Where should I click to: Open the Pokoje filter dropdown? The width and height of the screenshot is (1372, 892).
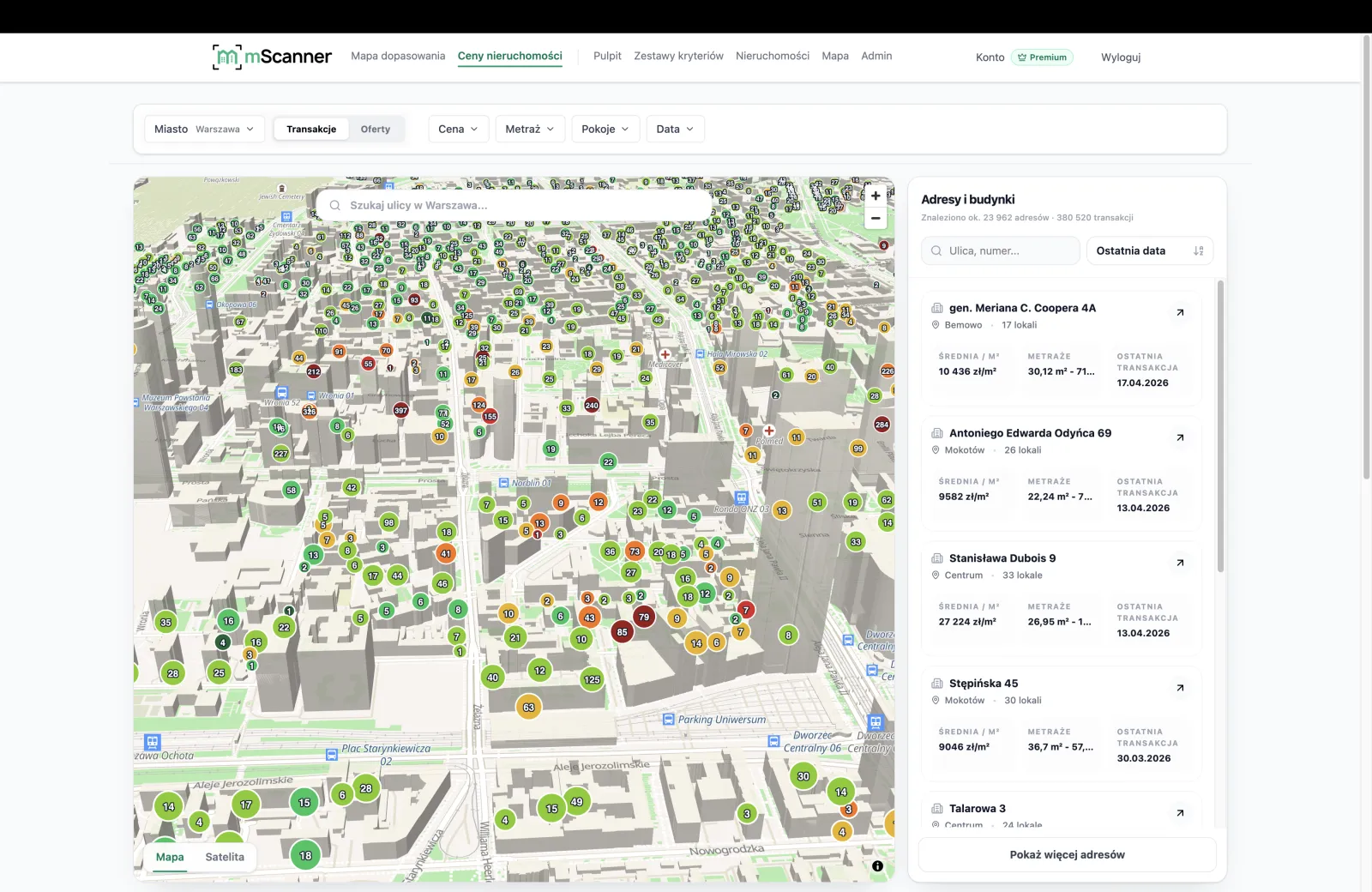(605, 130)
